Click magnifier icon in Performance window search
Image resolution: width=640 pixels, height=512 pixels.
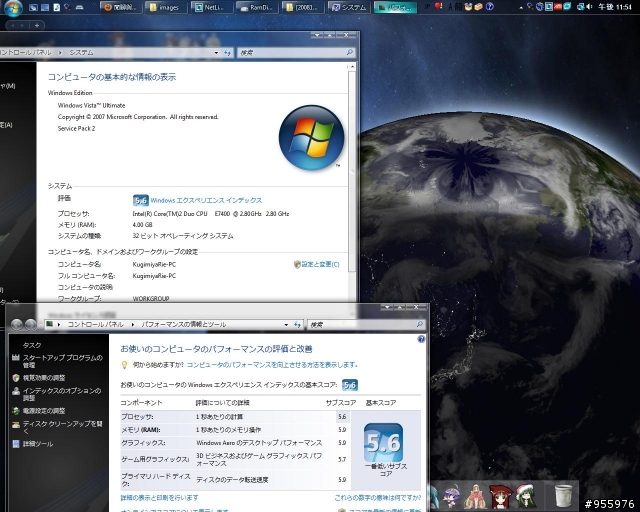tap(419, 324)
